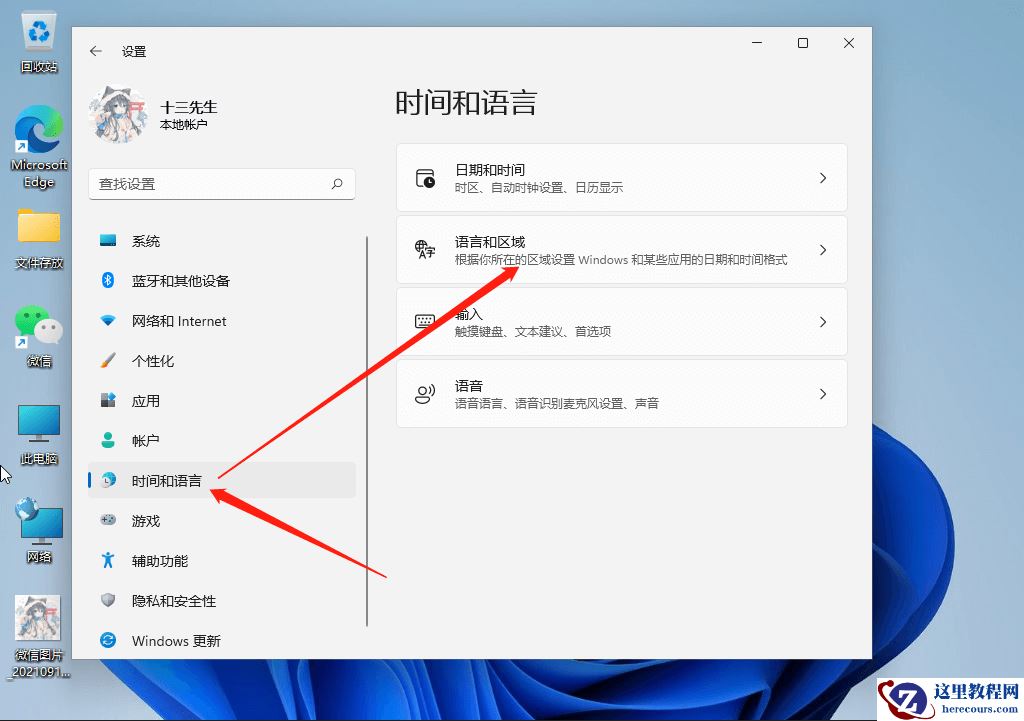This screenshot has height=721, width=1024.
Task: Select 隐私和安全性 in the sidebar
Action: (175, 601)
